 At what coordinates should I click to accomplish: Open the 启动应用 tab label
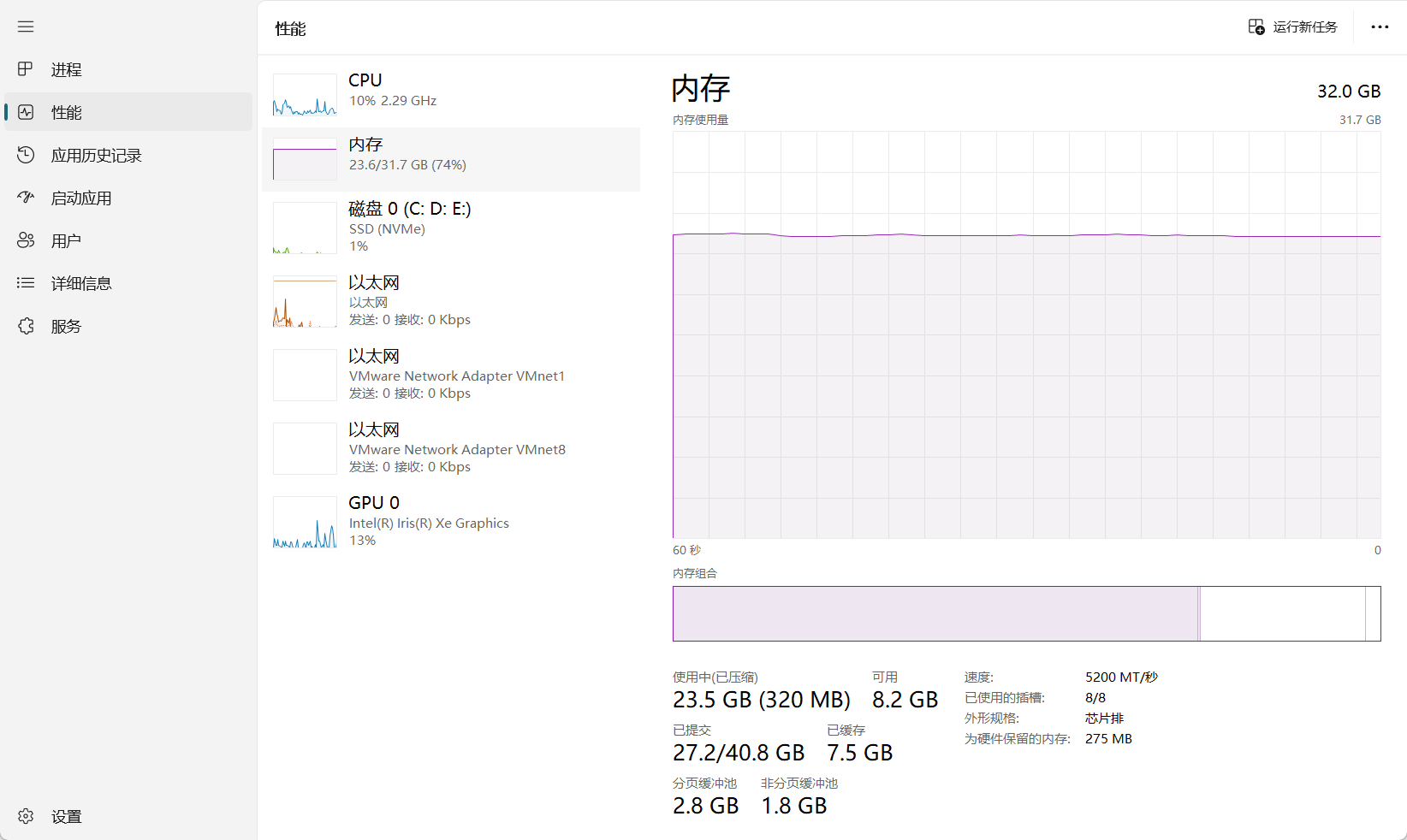click(x=81, y=198)
